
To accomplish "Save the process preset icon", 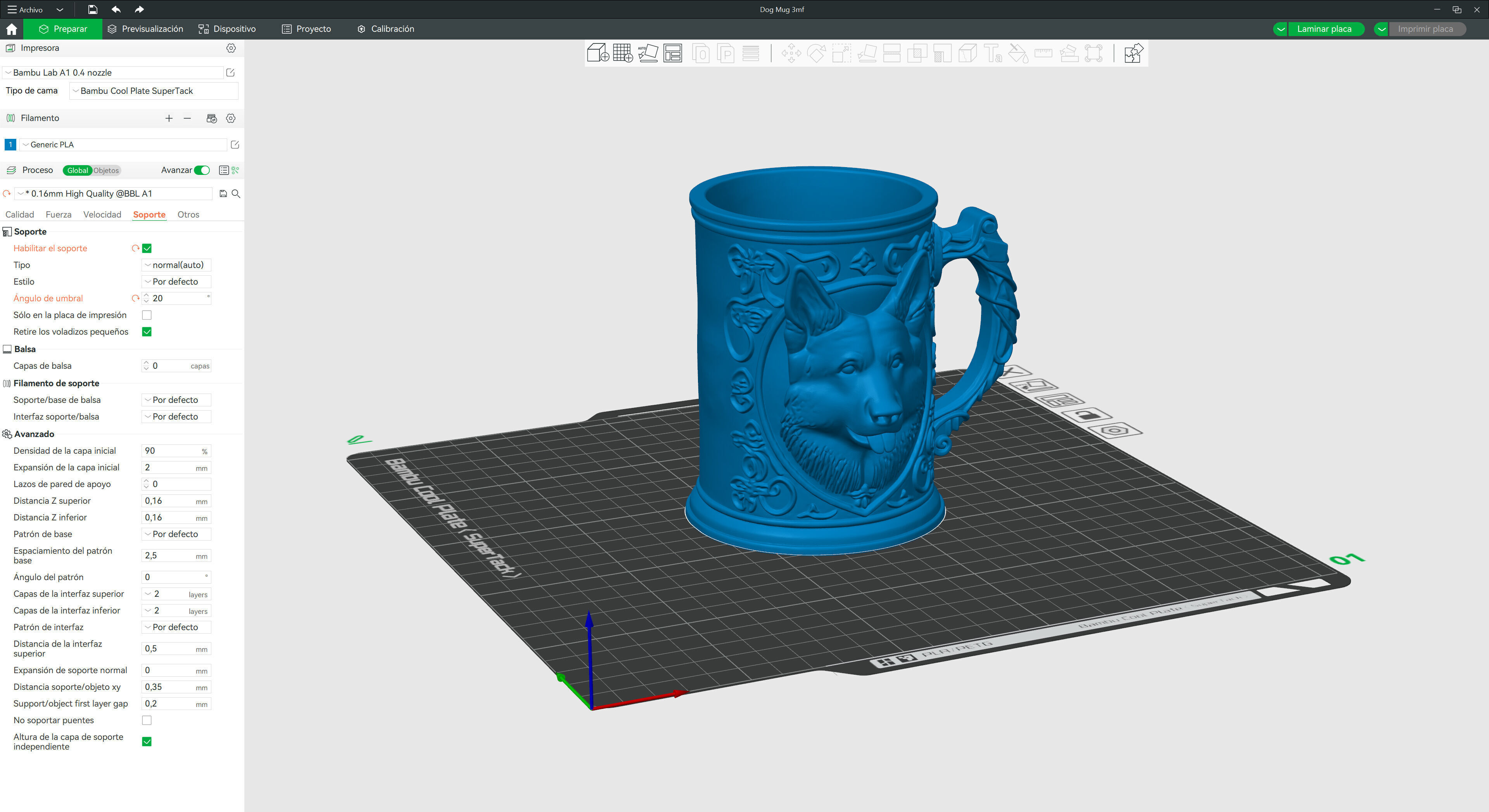I will pos(223,193).
